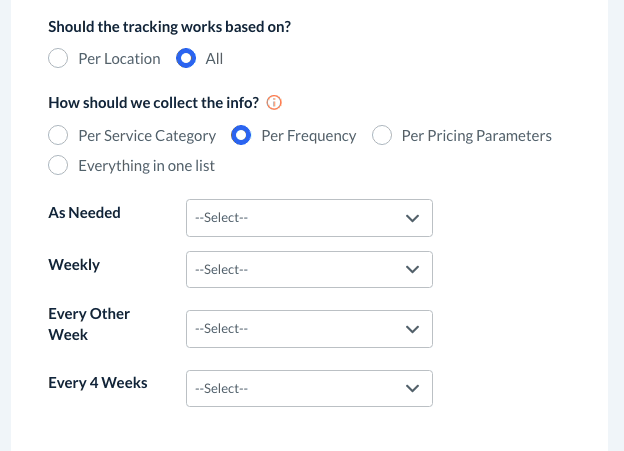Image resolution: width=624 pixels, height=451 pixels.
Task: Select Everything in one list option
Action: (x=58, y=165)
